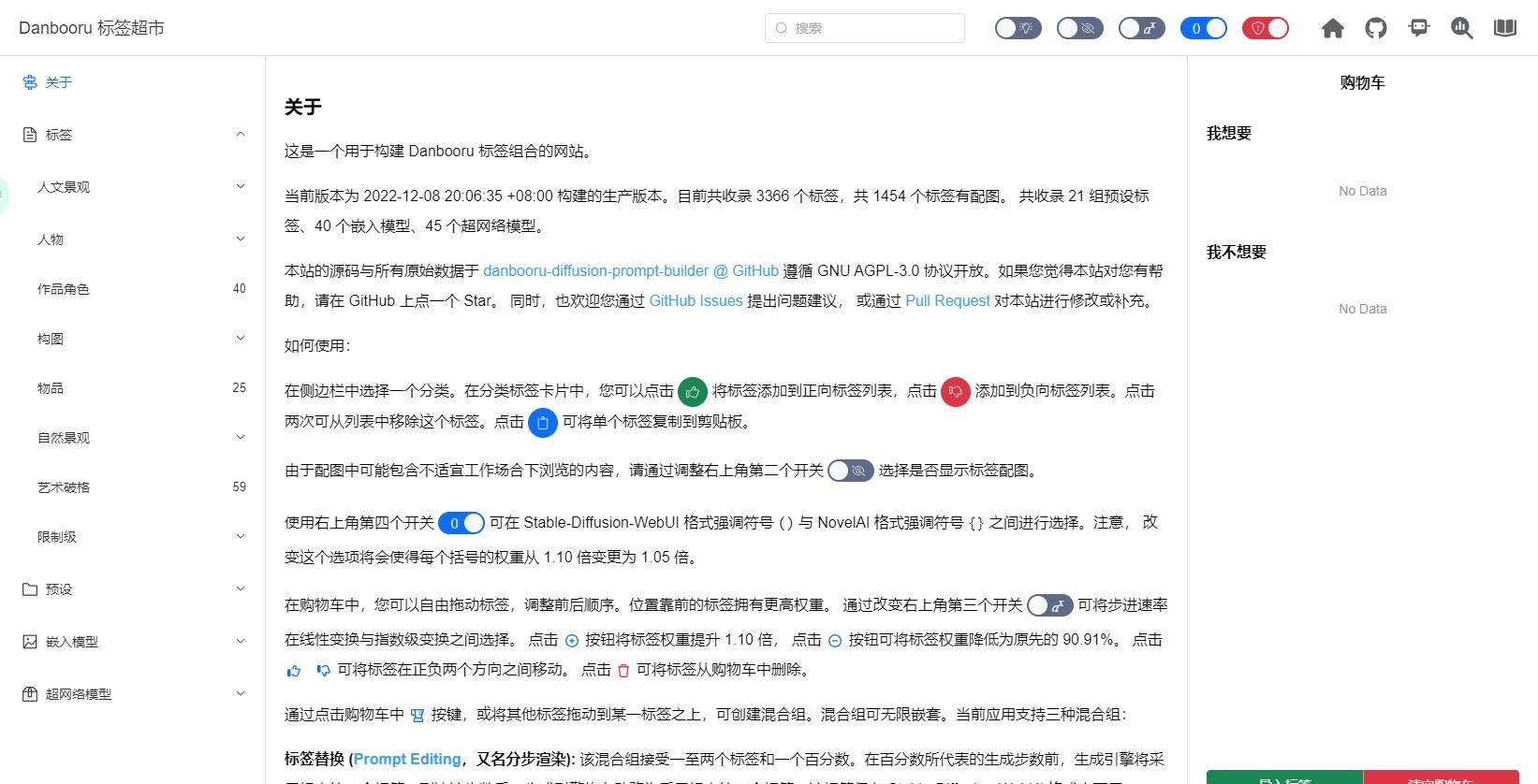Click the 如何使用: text in the article
The width and height of the screenshot is (1538, 784).
tap(317, 346)
